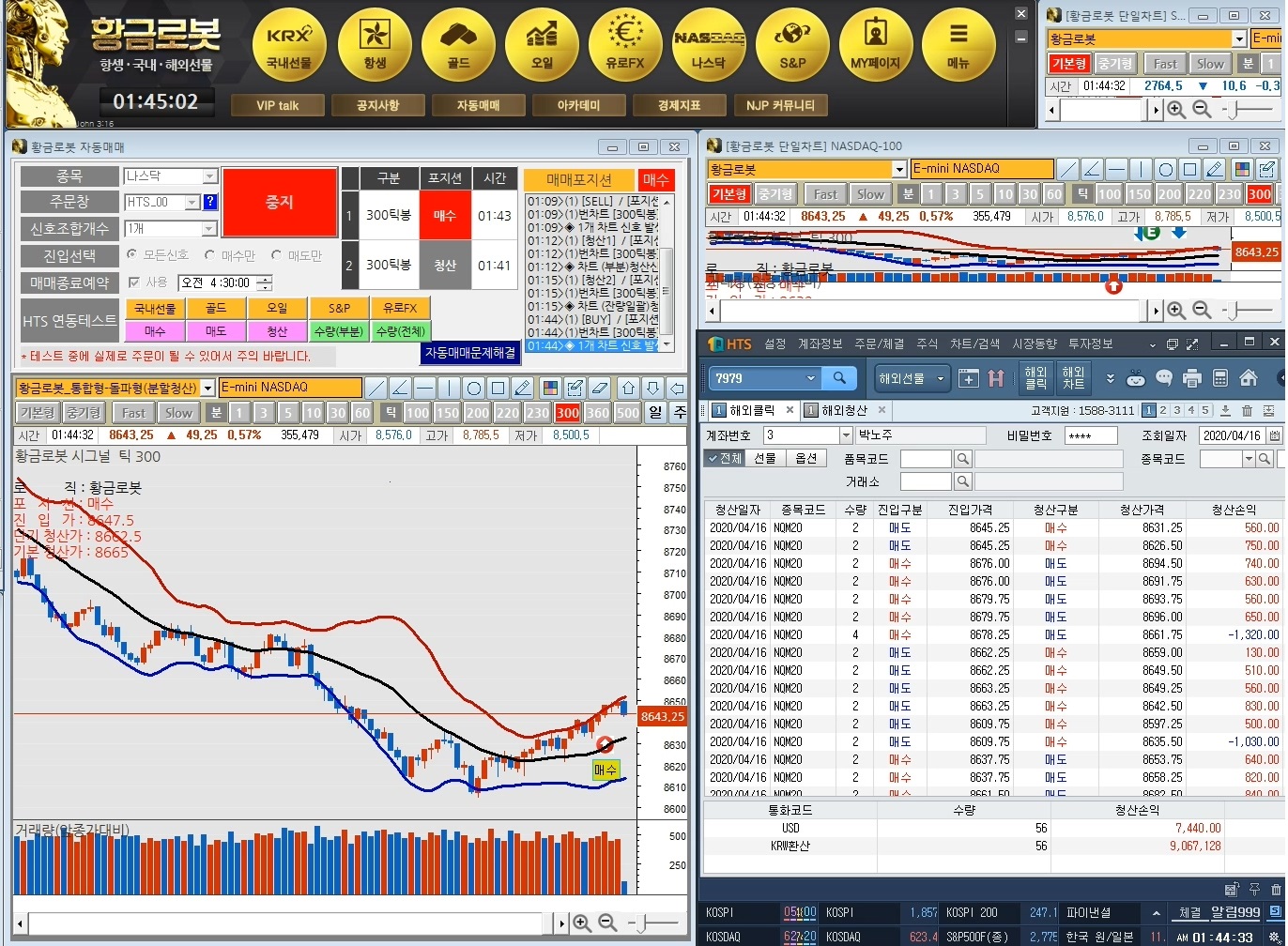This screenshot has width=1288, height=946.
Task: Select the eraser tool in main chart toolbar
Action: click(x=600, y=388)
